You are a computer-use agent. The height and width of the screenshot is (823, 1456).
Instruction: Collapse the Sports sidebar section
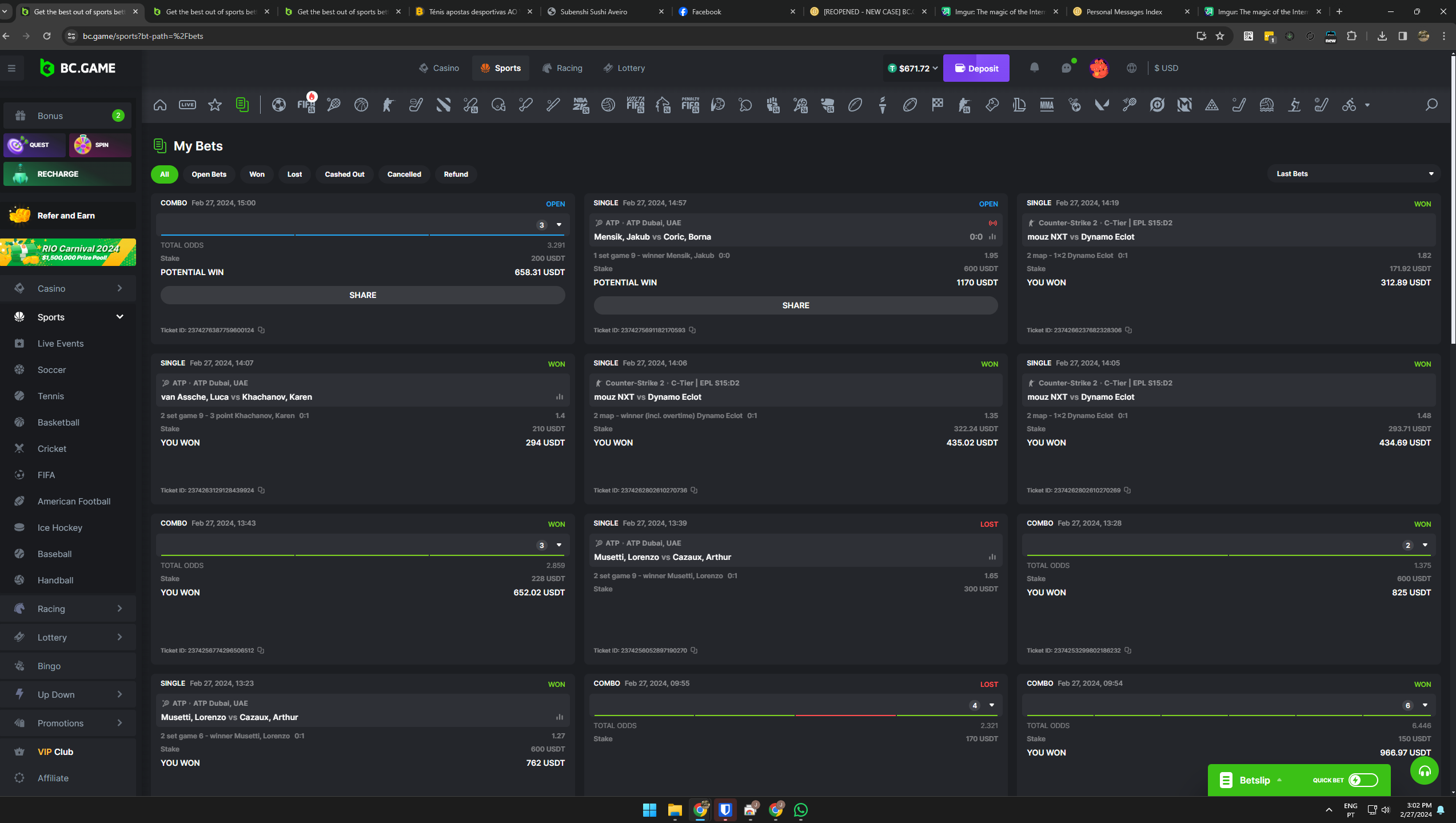[119, 317]
